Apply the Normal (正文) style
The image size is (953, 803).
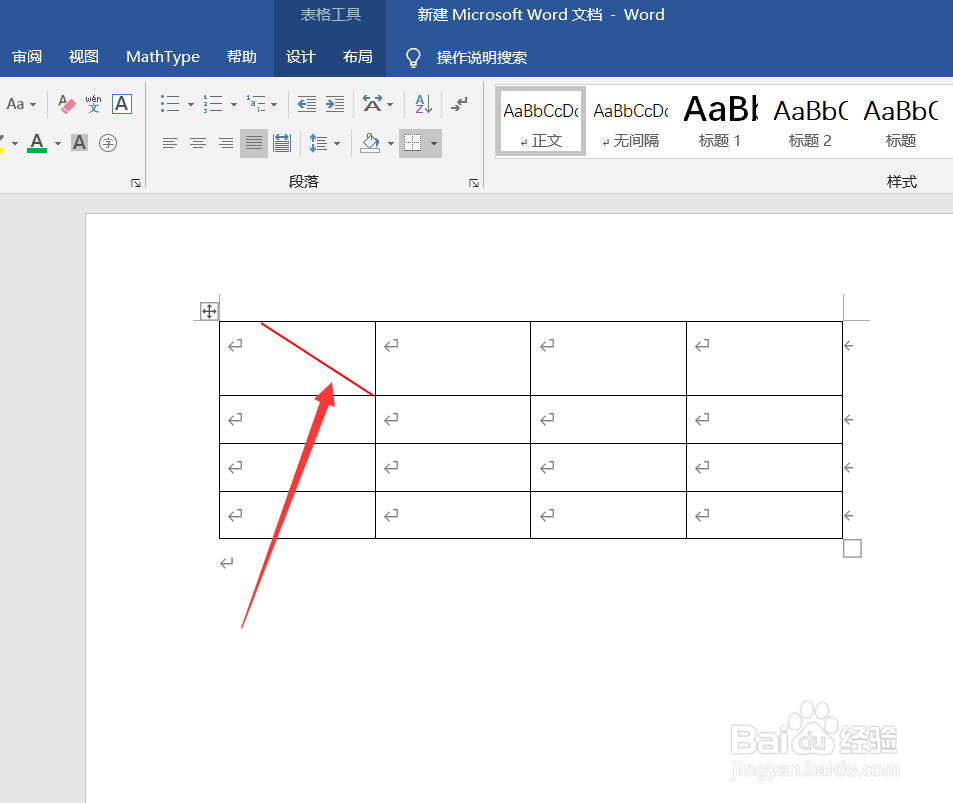coord(541,122)
